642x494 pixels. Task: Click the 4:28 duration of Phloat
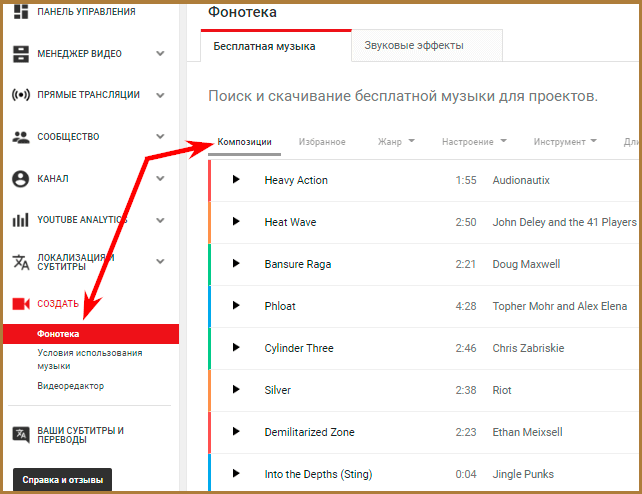coord(466,306)
